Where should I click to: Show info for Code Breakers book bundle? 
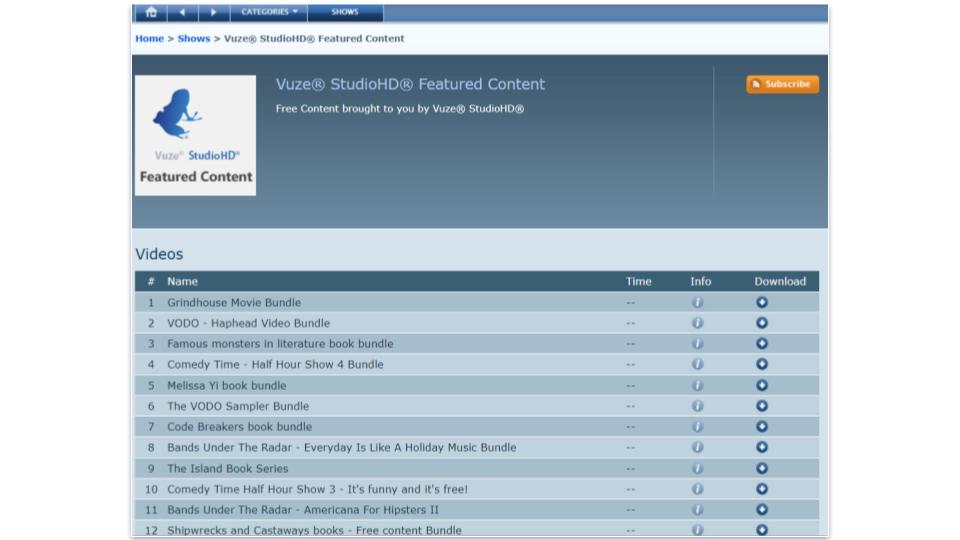tap(697, 427)
